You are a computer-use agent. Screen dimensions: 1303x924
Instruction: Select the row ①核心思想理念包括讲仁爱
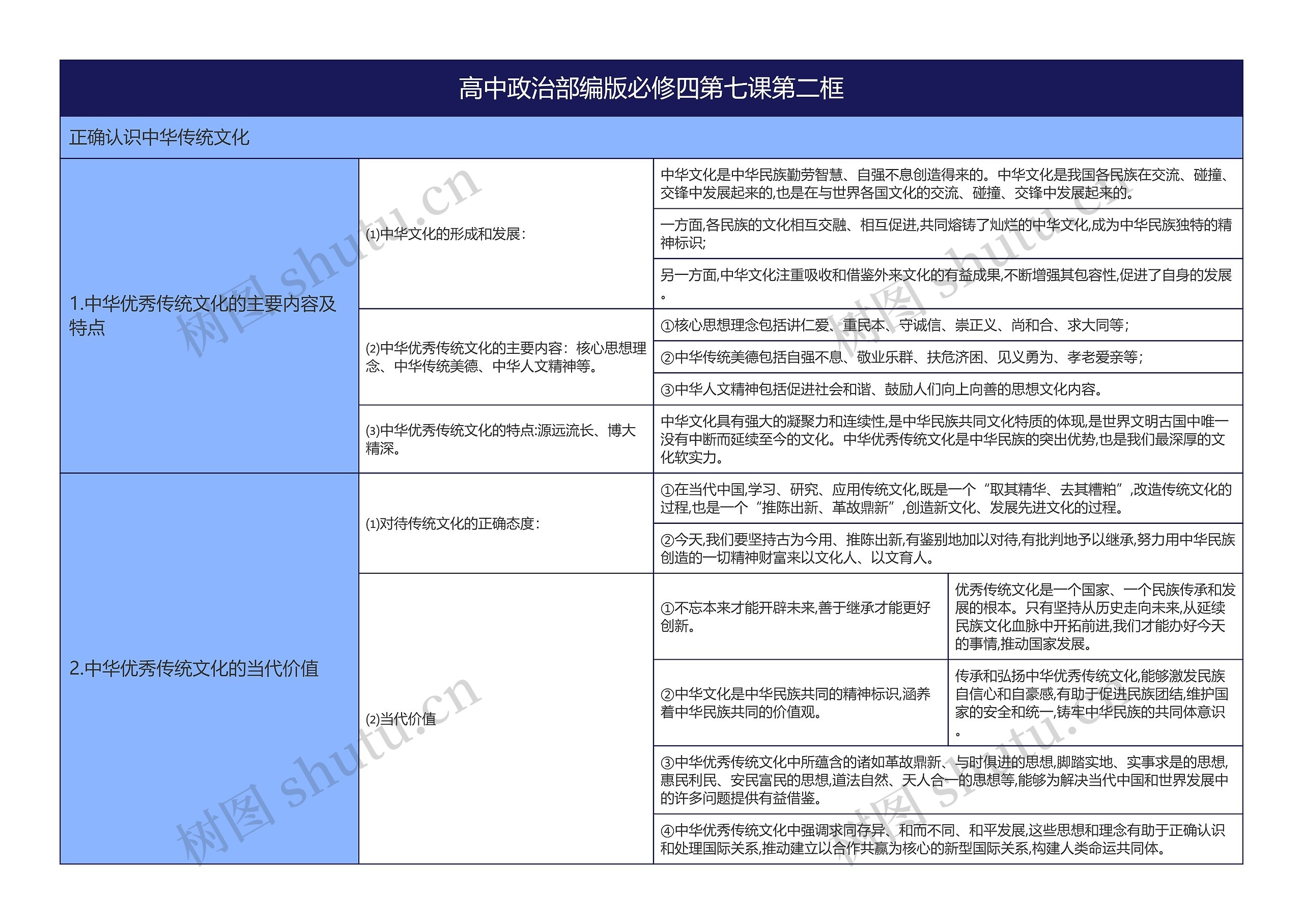[948, 325]
